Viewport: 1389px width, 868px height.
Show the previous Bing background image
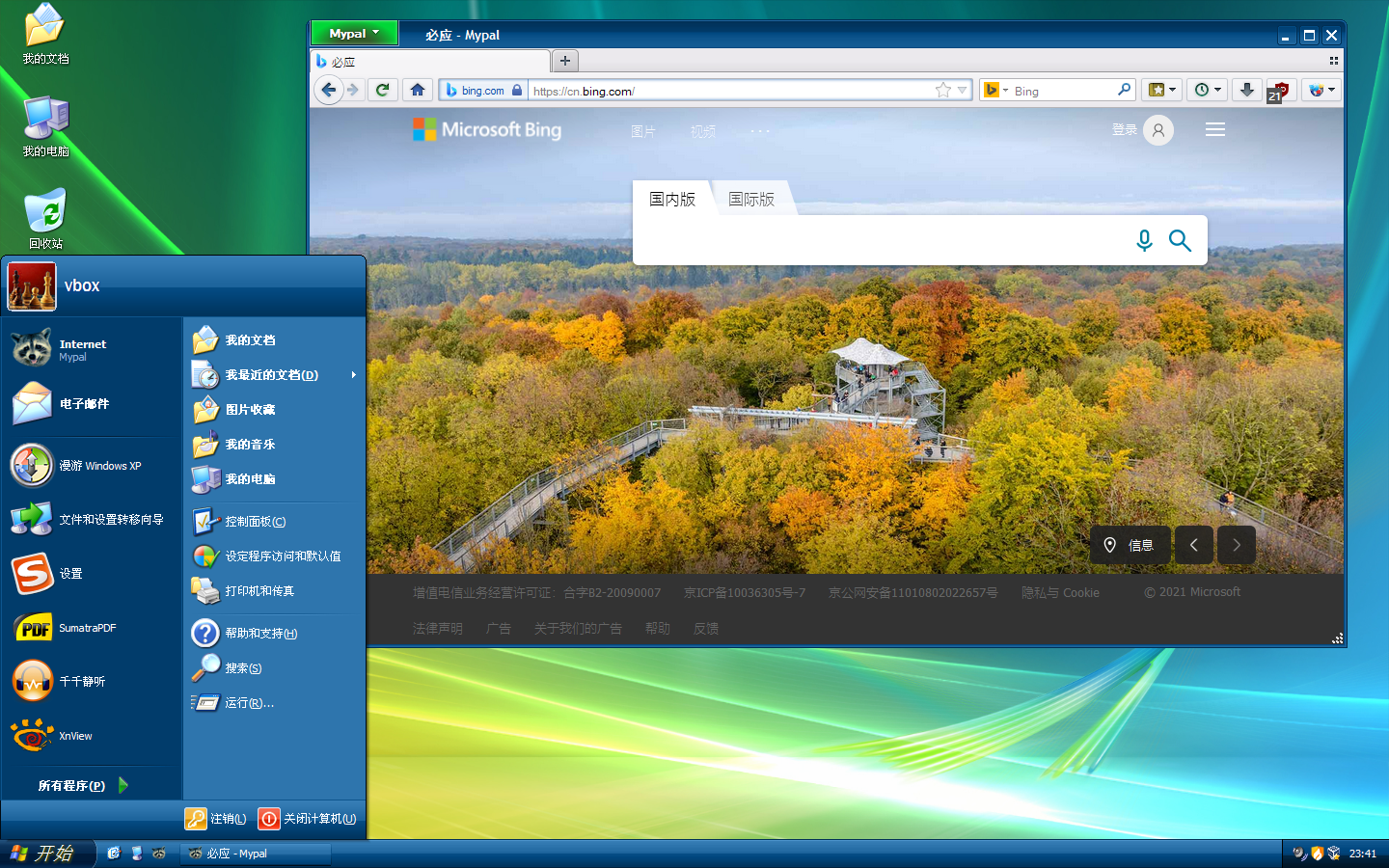1193,545
